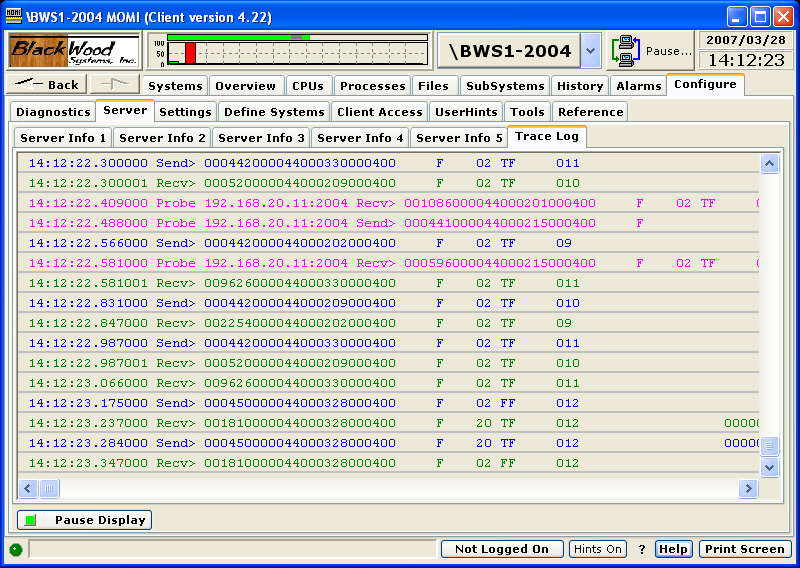Click the CPU activity graph display
This screenshot has width=800, height=568.
pos(289,50)
